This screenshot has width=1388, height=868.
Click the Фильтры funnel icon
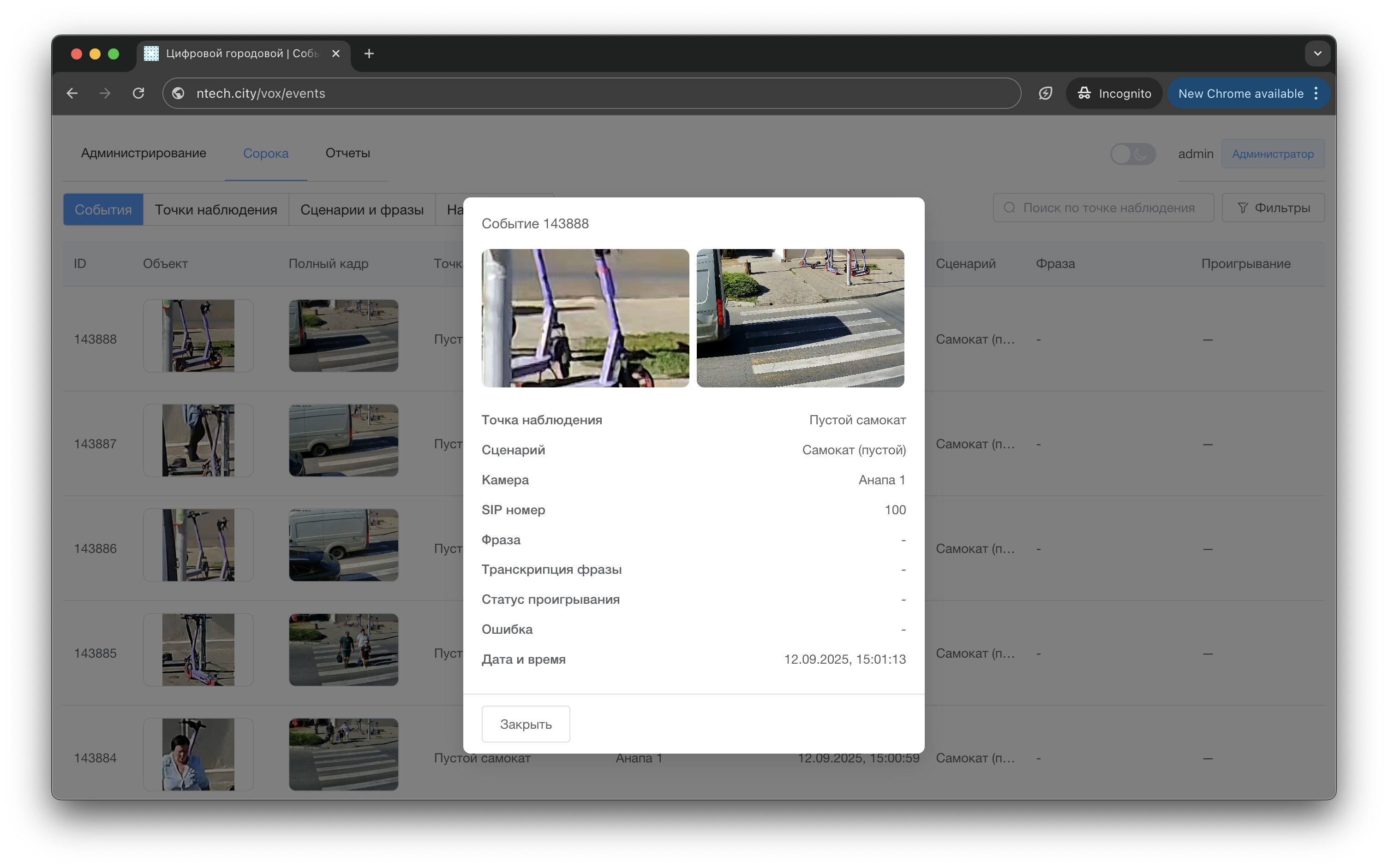(x=1243, y=208)
